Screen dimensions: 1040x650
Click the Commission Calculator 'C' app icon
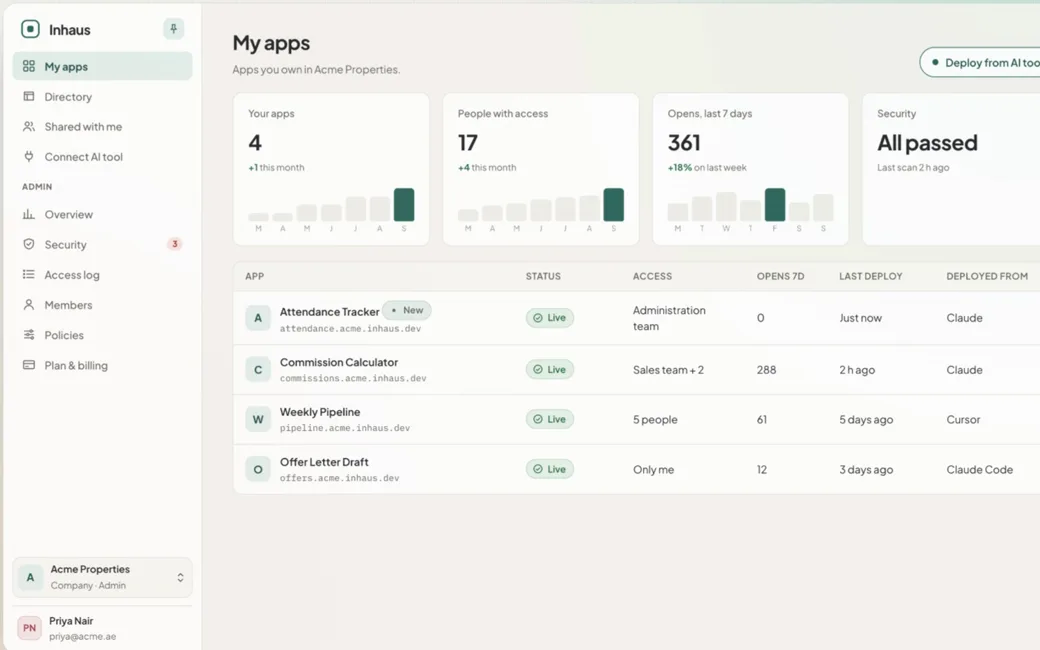click(258, 369)
